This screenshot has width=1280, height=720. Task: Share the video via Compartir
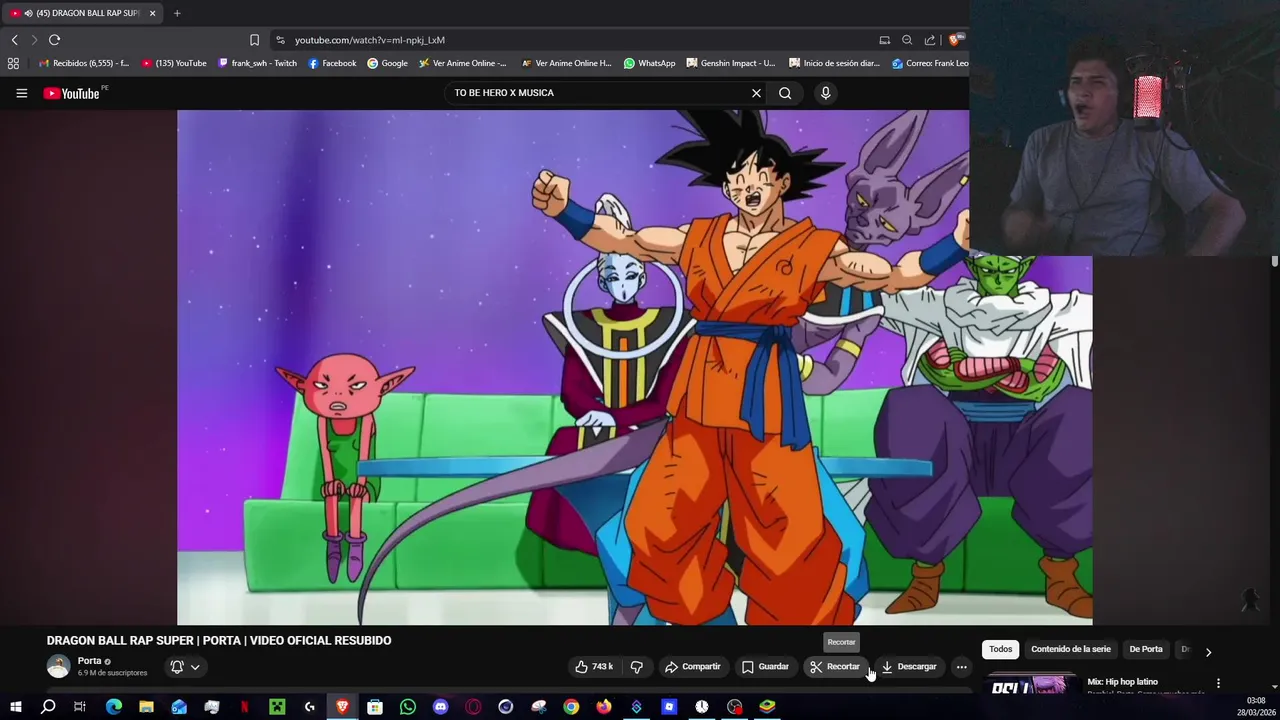click(x=692, y=667)
